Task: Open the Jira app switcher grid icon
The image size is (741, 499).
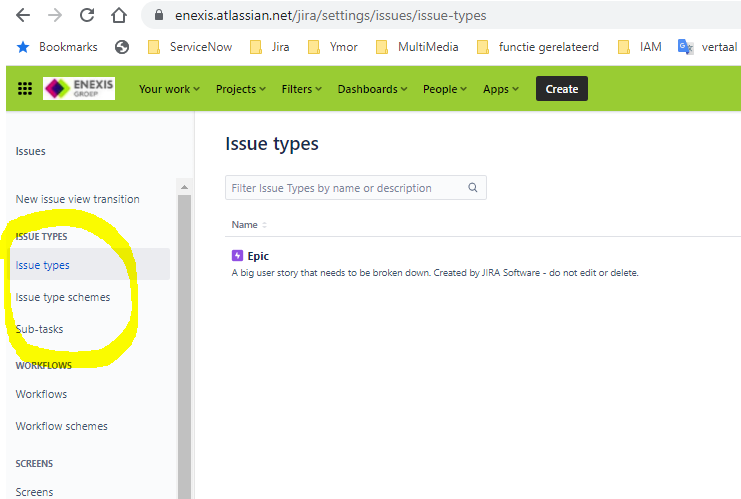Action: point(25,88)
